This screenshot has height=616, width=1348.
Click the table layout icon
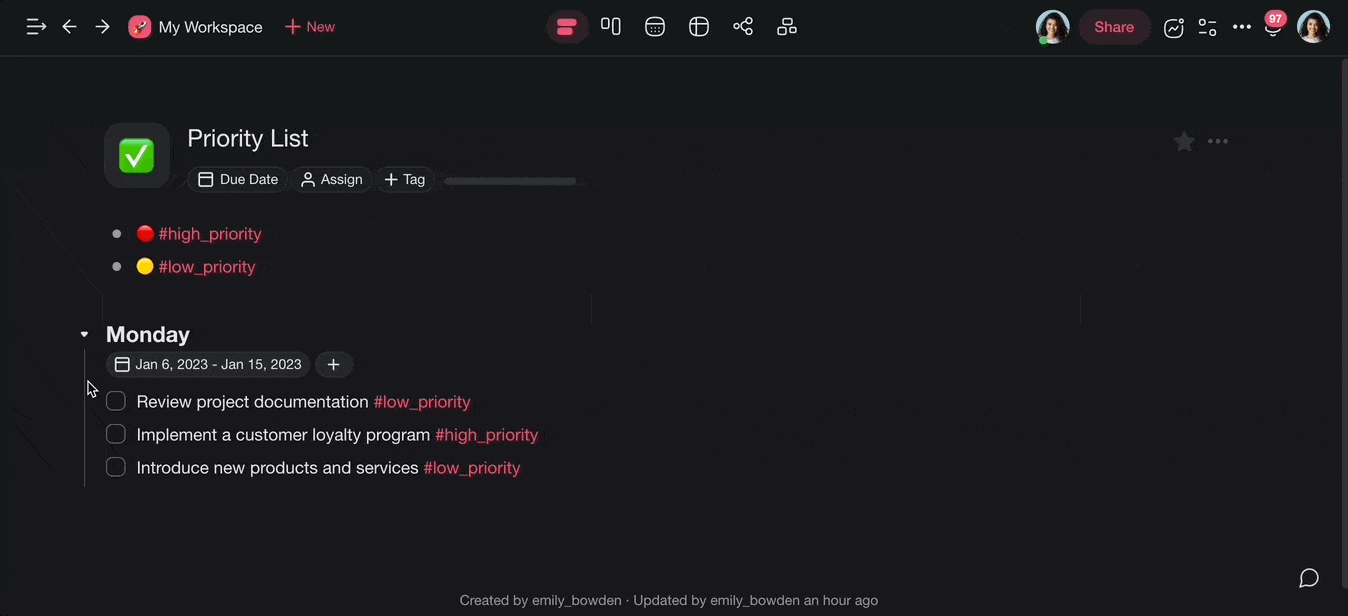(699, 27)
